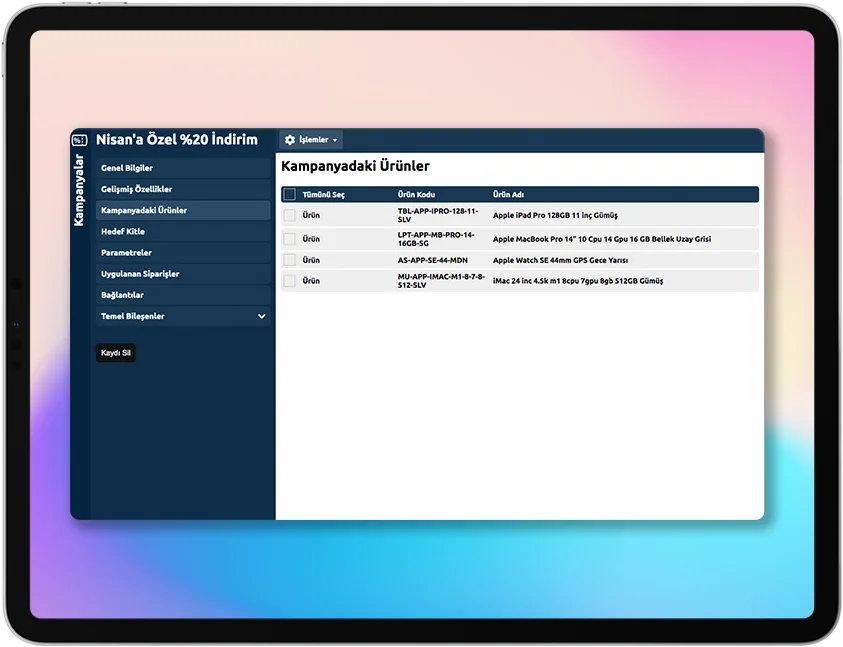
Task: Open the Bağlantılar sidebar entry
Action: pos(122,295)
